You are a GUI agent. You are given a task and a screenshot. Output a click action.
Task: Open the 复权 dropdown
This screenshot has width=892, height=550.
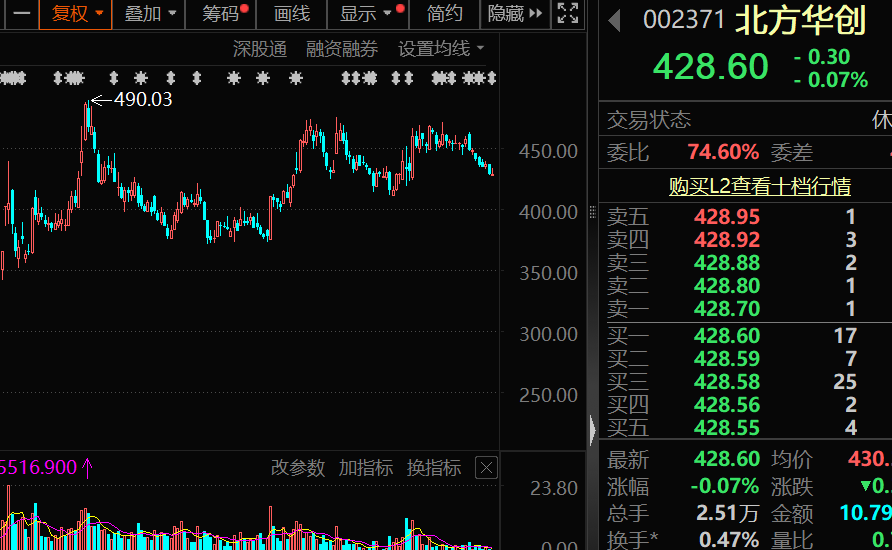[76, 13]
